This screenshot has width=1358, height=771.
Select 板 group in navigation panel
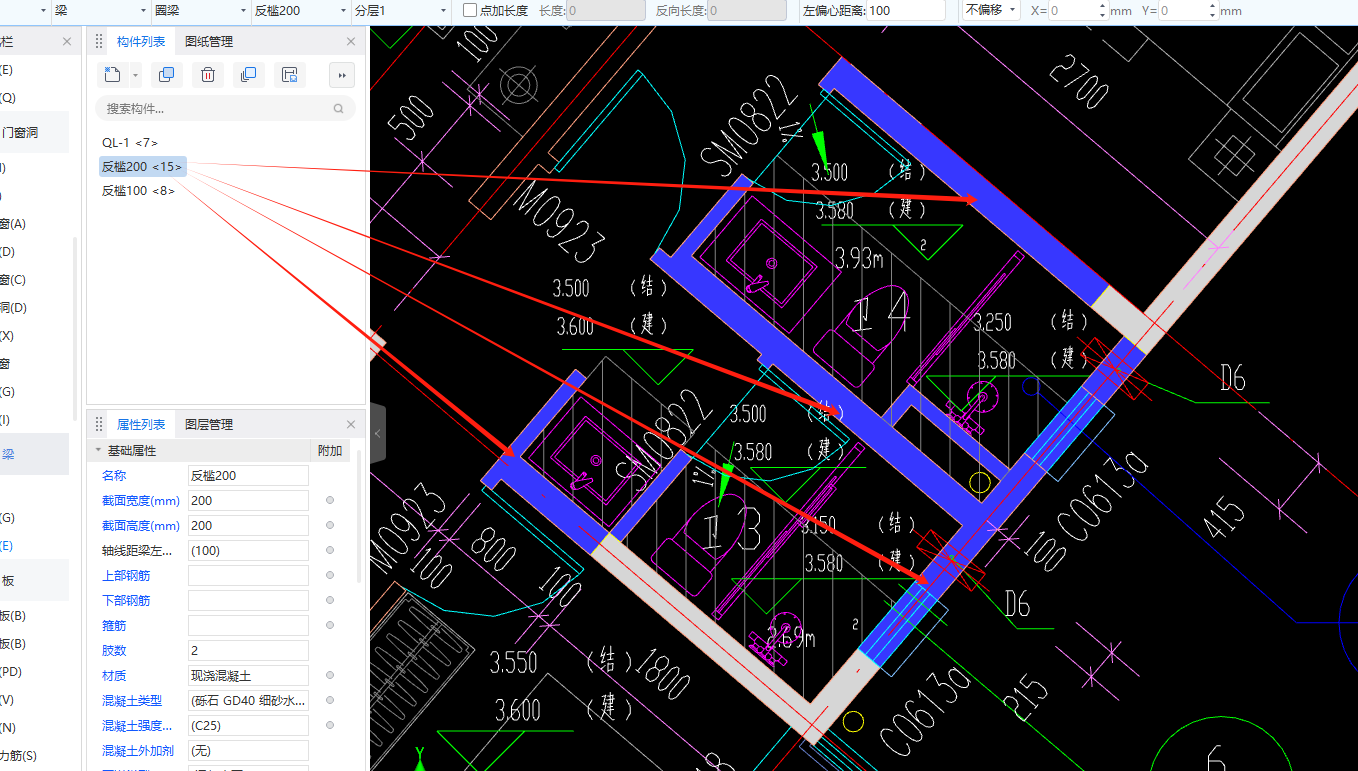[x=34, y=580]
